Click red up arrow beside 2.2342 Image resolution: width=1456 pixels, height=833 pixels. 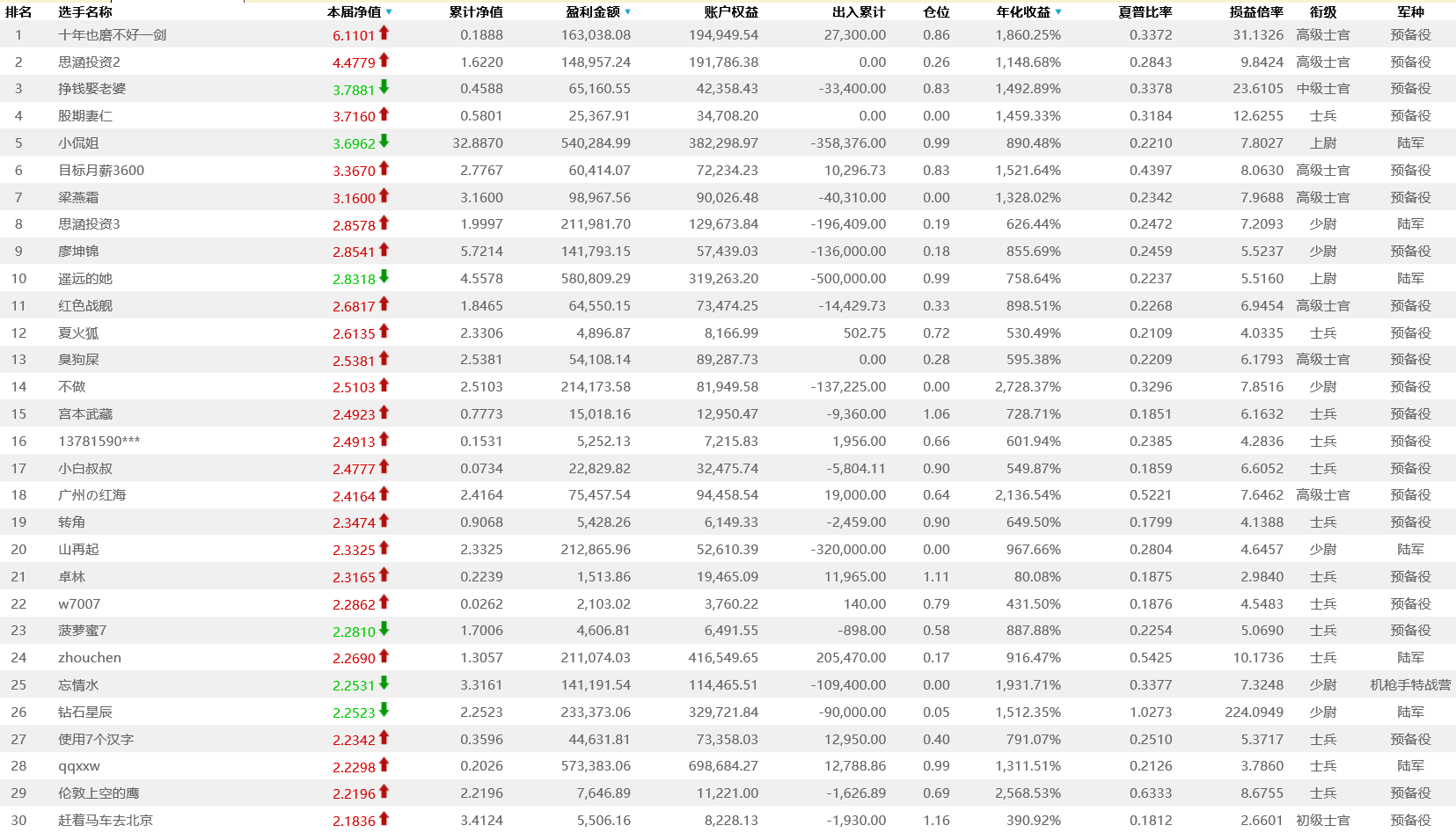coord(384,738)
